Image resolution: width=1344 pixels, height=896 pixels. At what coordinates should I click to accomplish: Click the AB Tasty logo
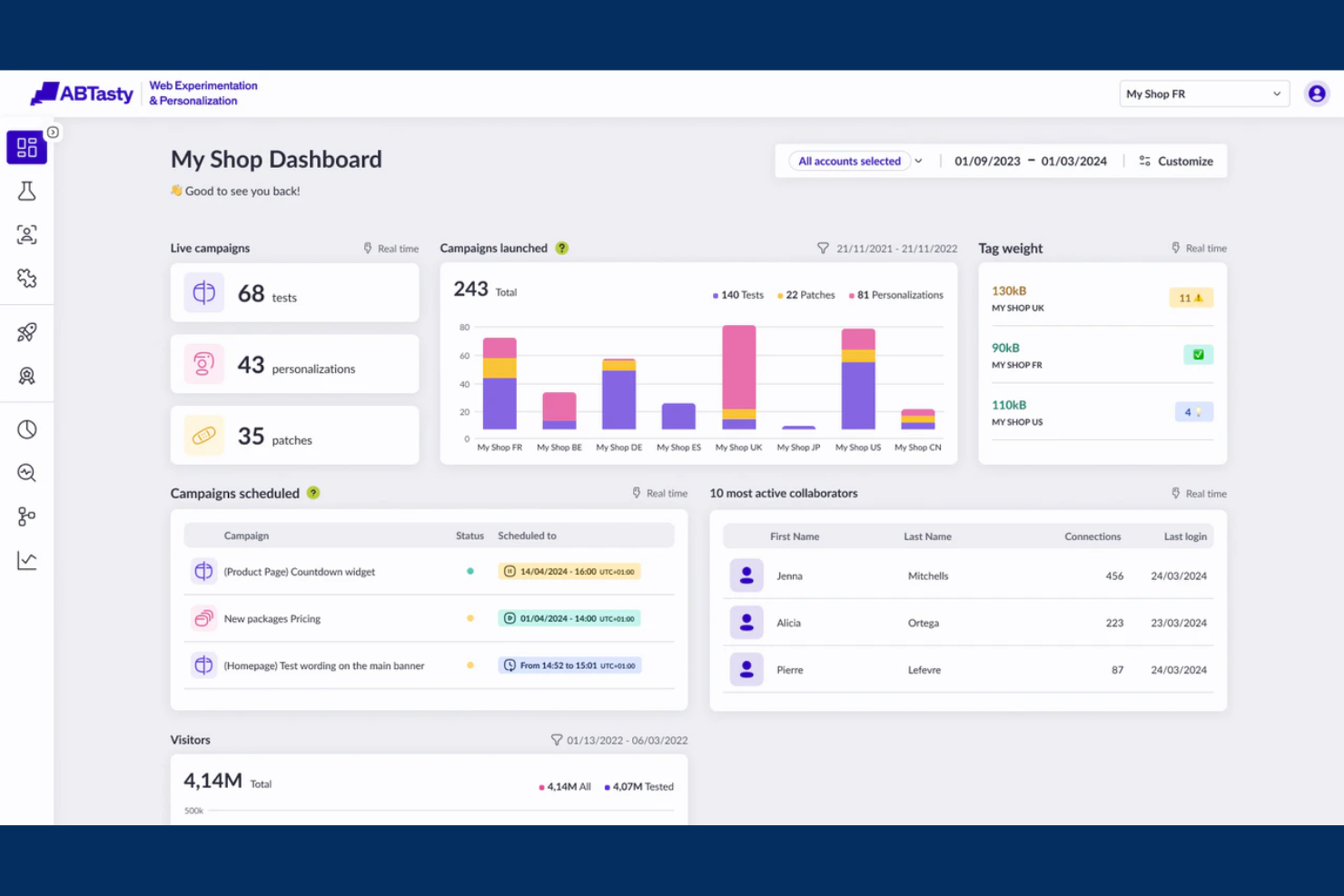(82, 94)
